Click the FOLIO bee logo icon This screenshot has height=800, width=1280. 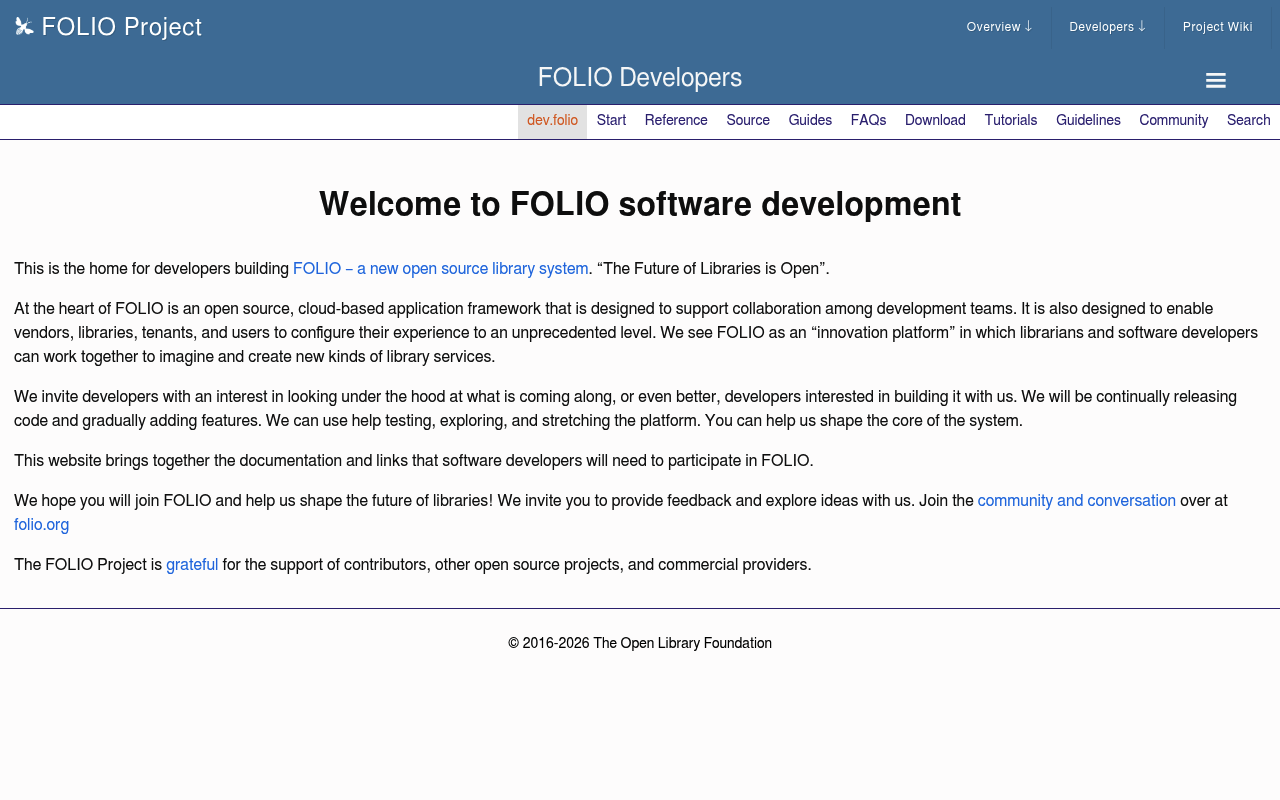pyautogui.click(x=24, y=27)
